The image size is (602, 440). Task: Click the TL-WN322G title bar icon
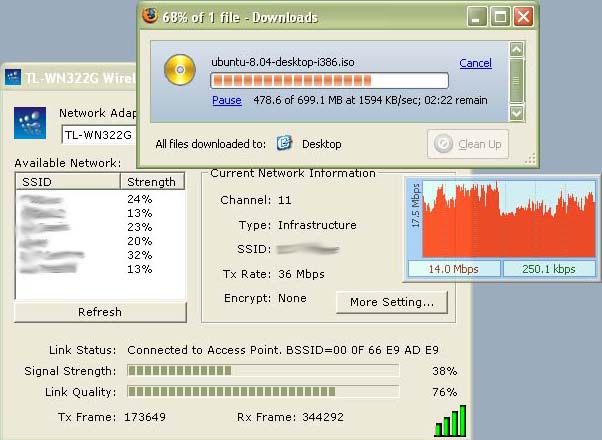click(13, 78)
